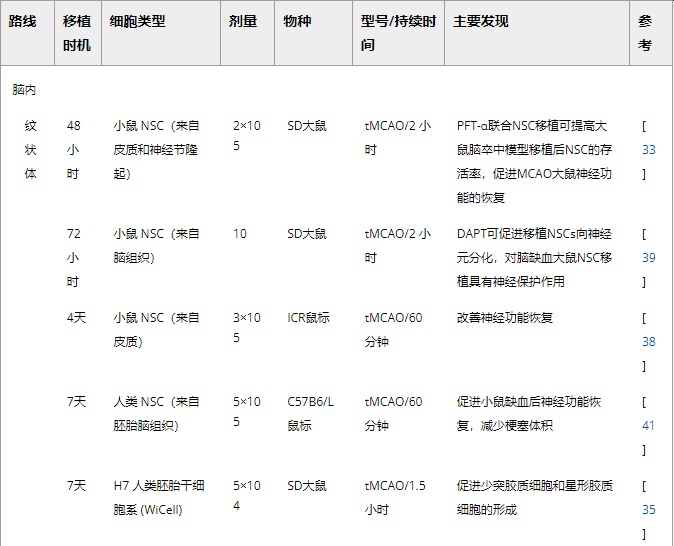
Task: Click the 参考 column header
Action: tap(645, 33)
